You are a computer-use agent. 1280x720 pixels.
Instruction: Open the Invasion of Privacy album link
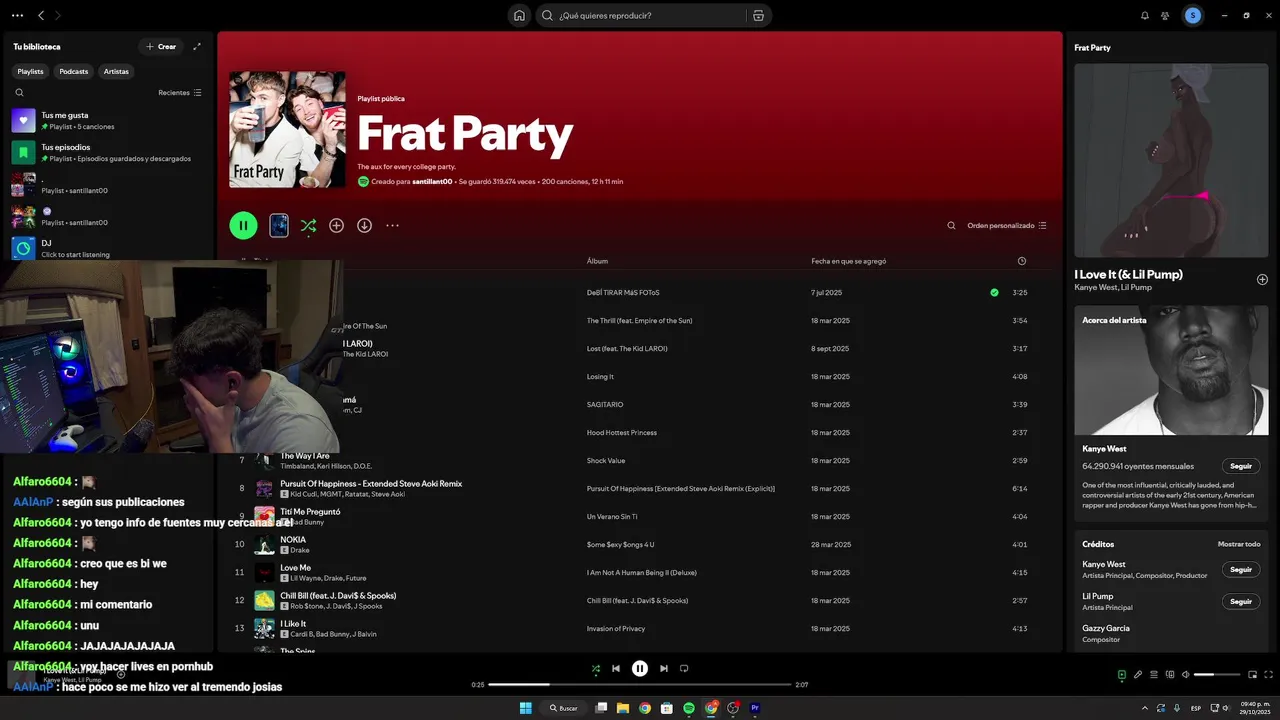click(x=616, y=628)
